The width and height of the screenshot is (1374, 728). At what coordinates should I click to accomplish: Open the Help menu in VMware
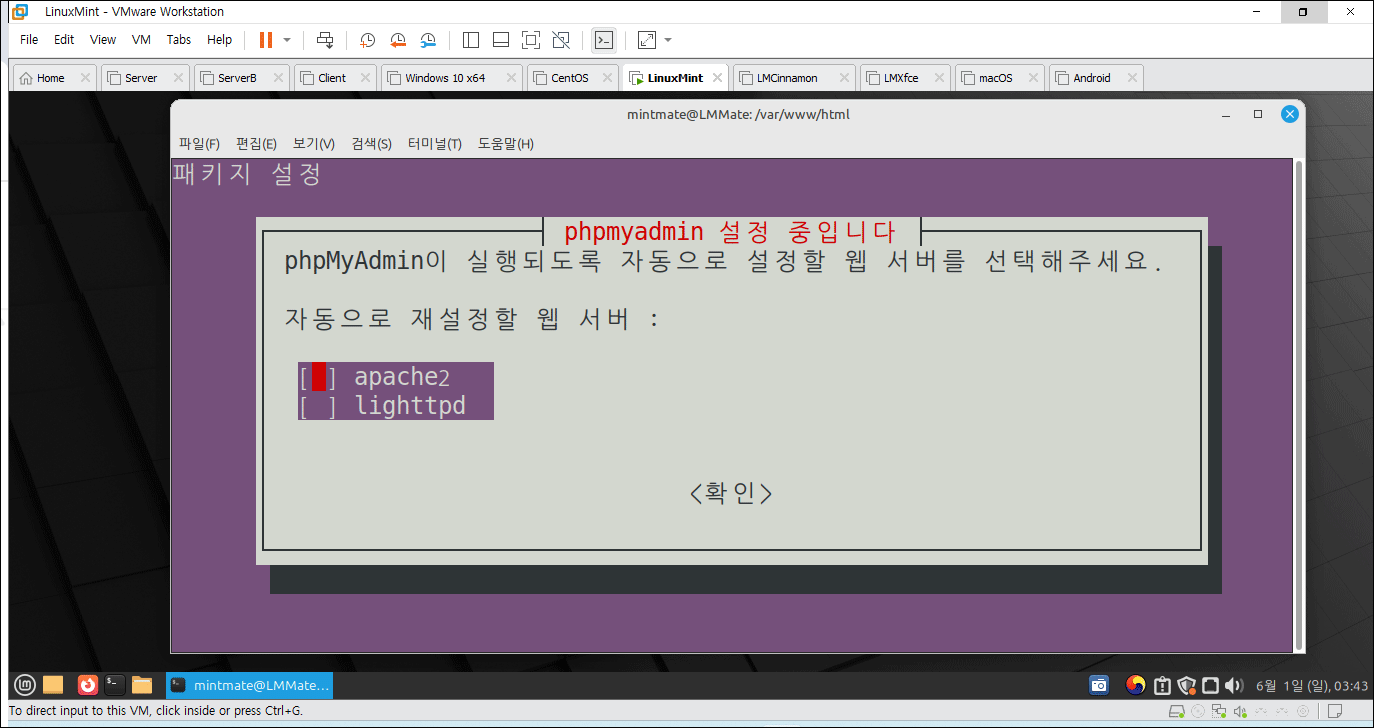[219, 40]
